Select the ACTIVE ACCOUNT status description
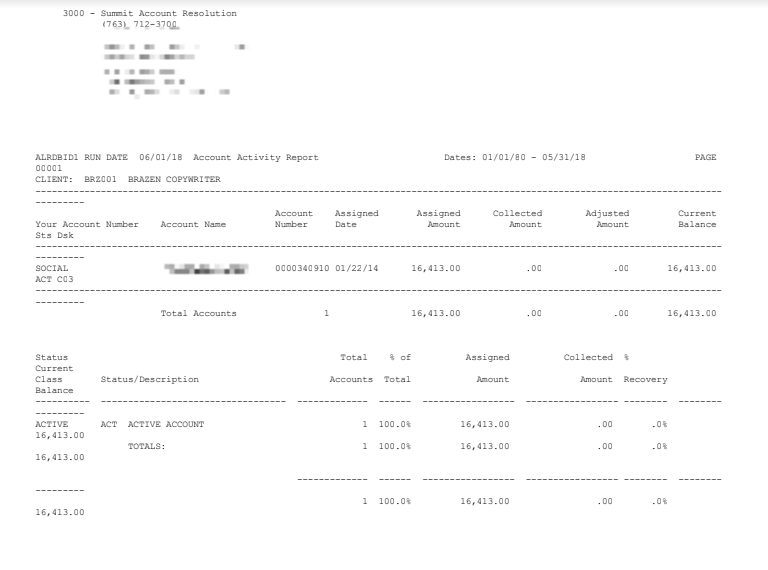 (165, 424)
